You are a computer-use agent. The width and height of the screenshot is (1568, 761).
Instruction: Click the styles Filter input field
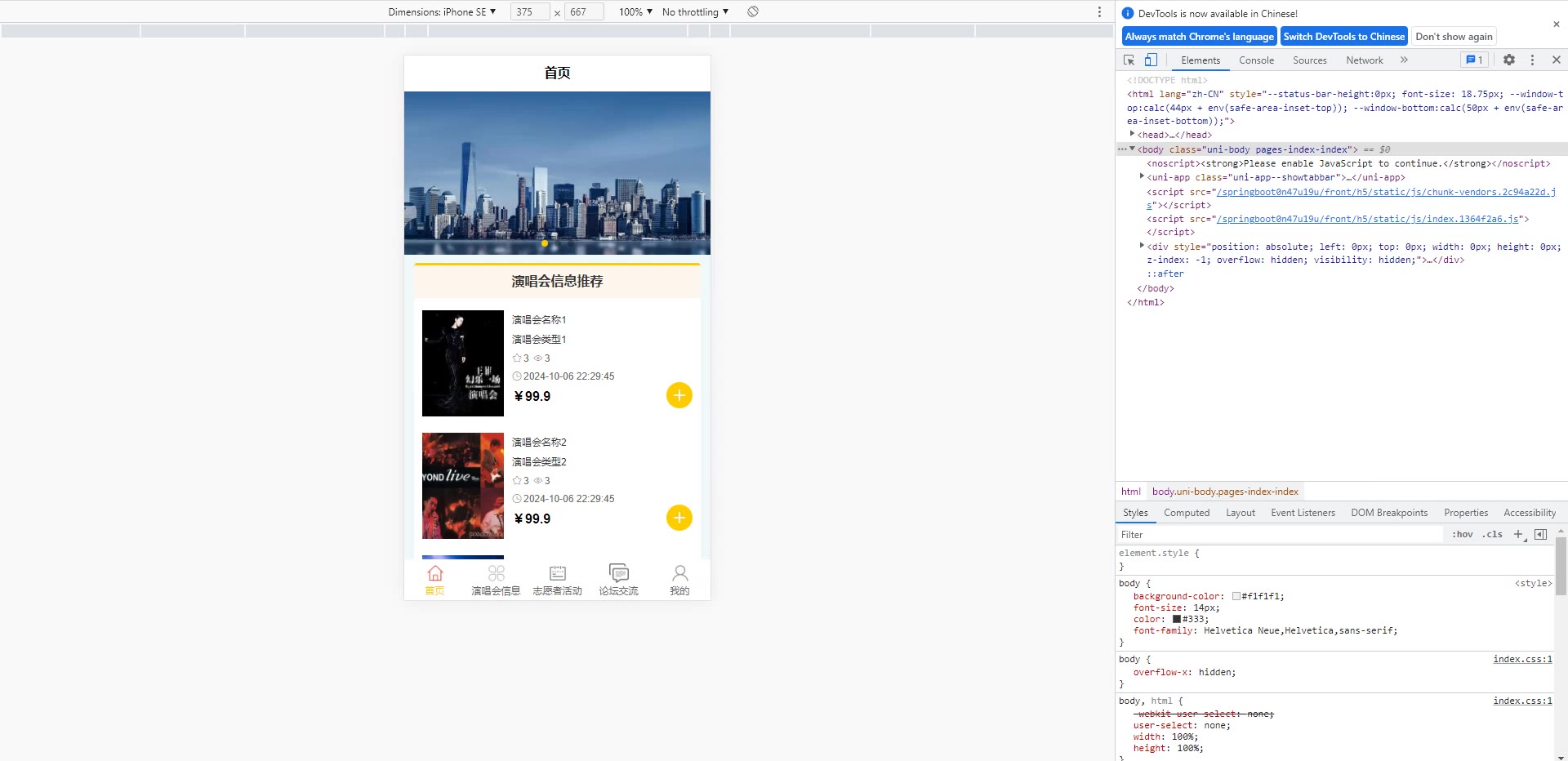point(1278,535)
